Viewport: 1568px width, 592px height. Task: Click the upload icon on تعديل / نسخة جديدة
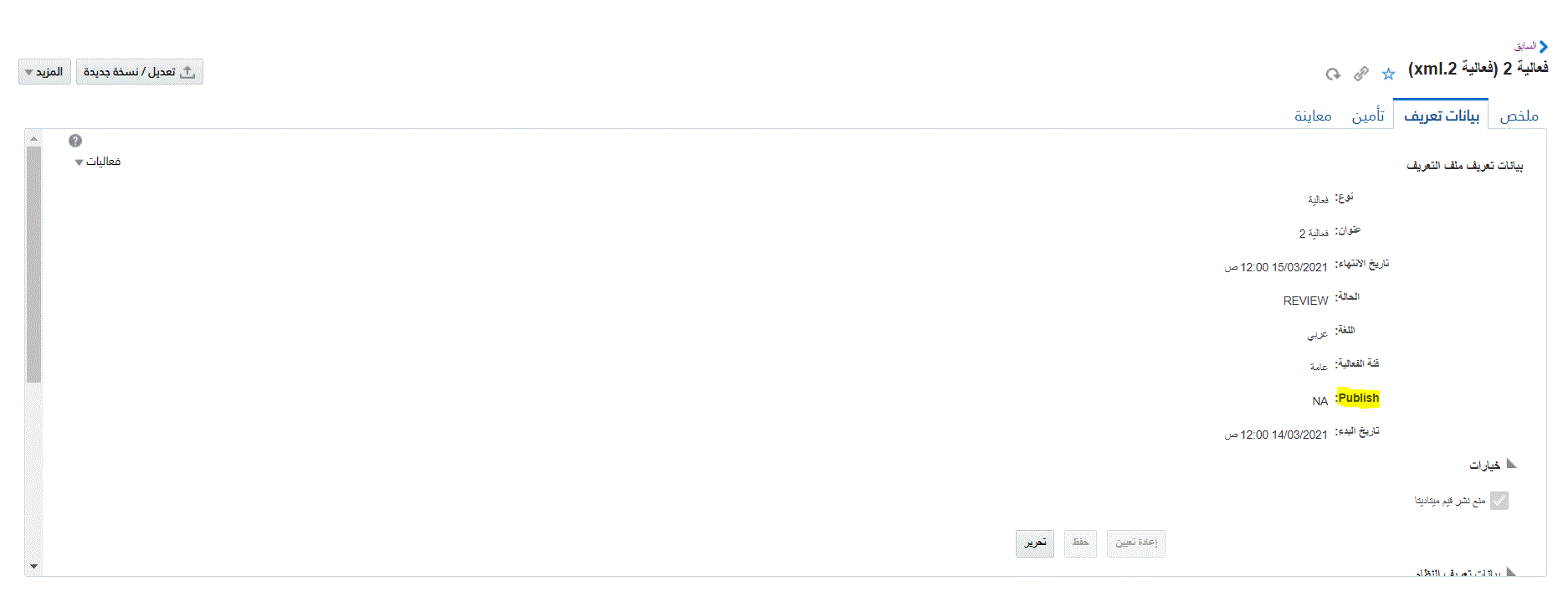(x=187, y=72)
